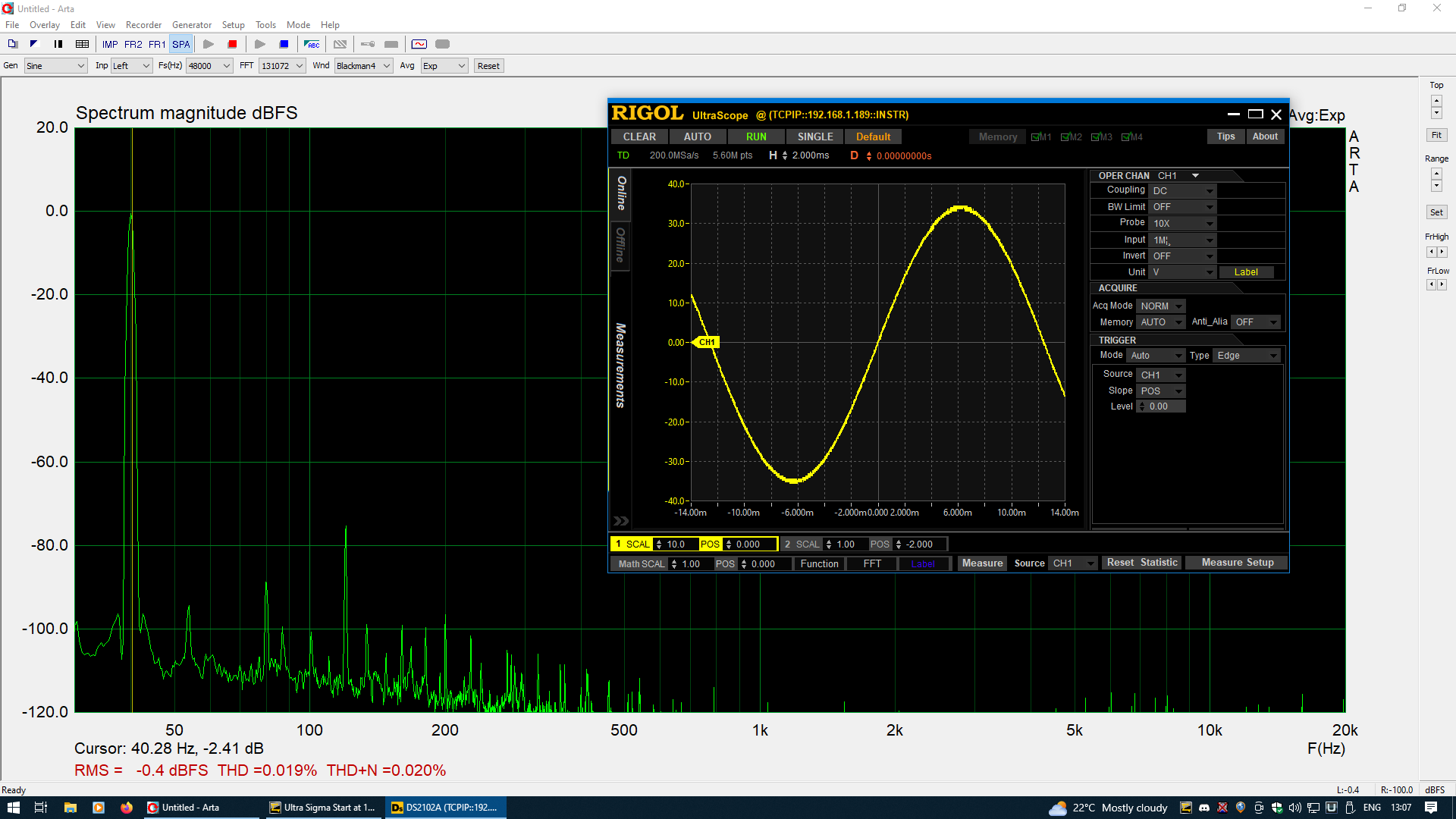Screen dimensions: 1456x819
Task: Stop generator with blue square button
Action: click(x=284, y=44)
